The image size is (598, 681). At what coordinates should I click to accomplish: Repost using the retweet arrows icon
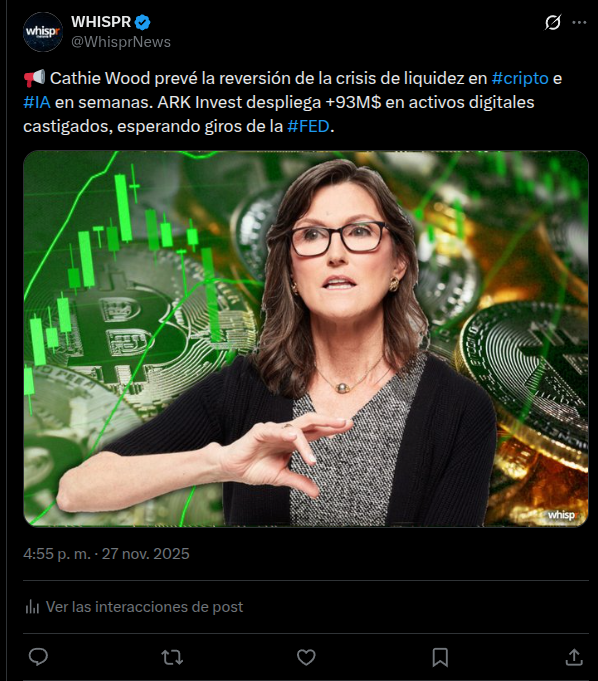coord(172,657)
